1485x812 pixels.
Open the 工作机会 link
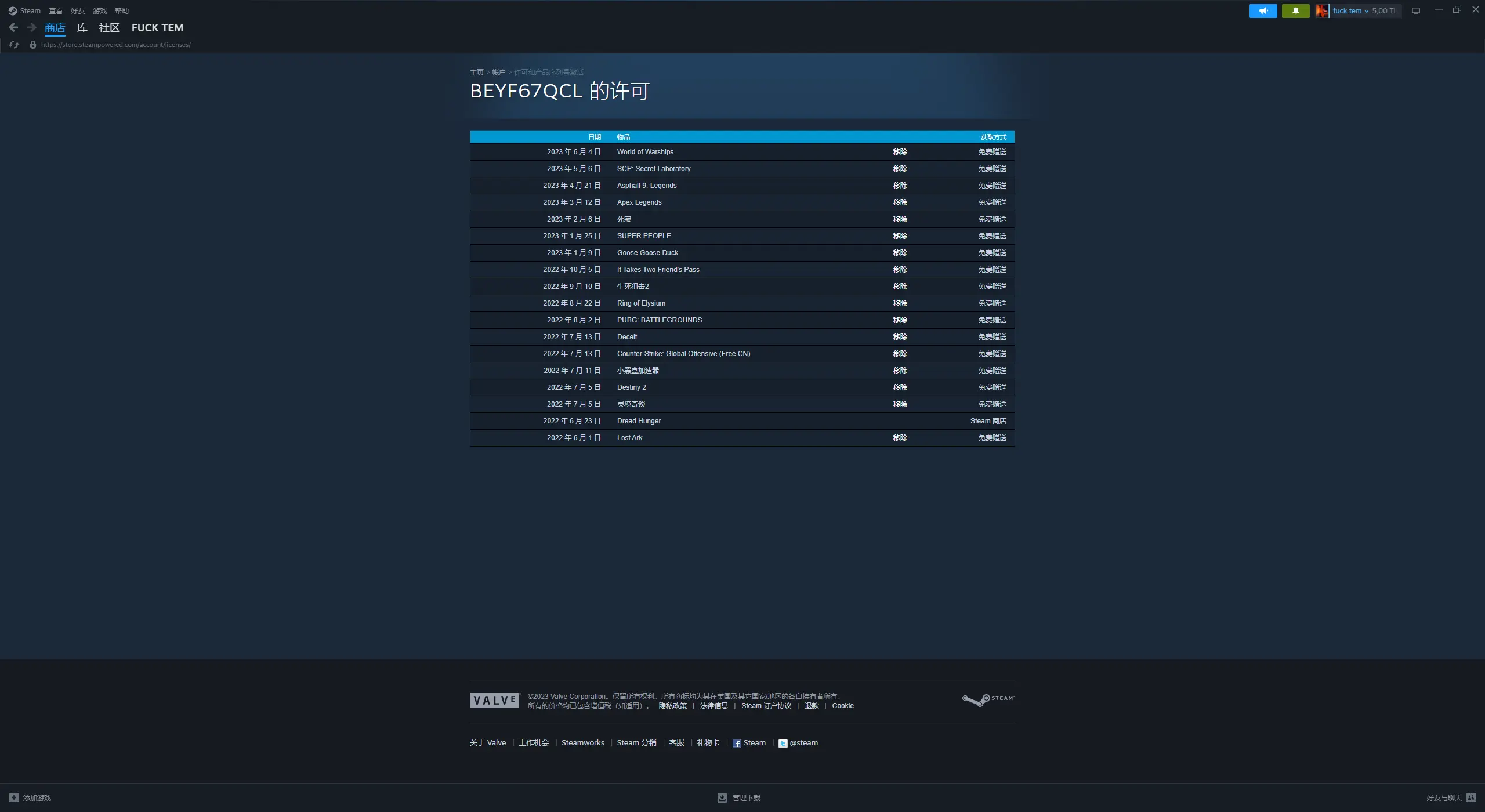click(534, 743)
